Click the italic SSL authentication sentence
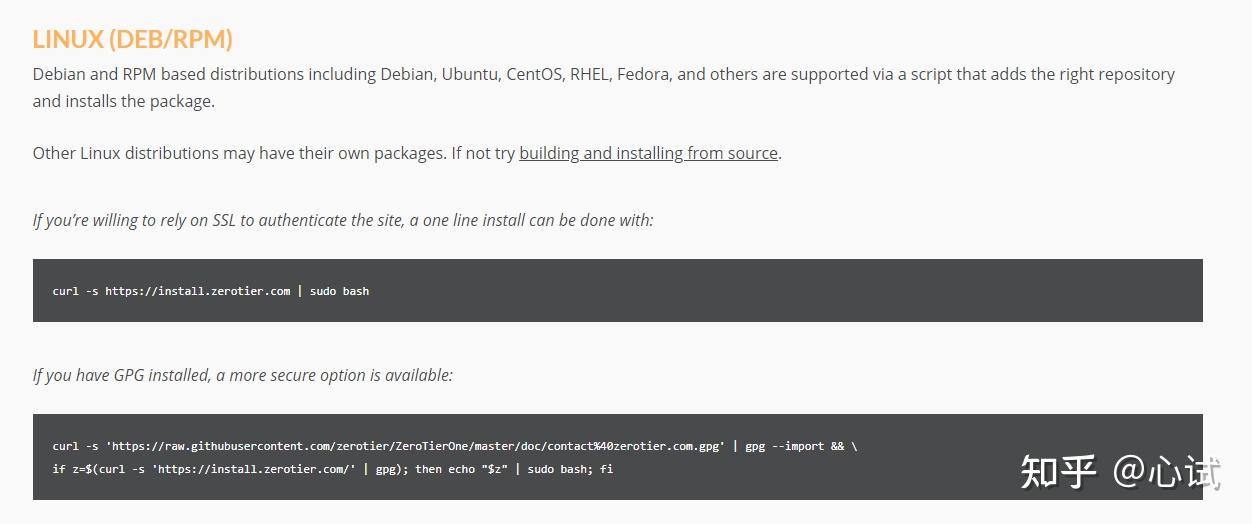This screenshot has height=524, width=1252. 343,220
